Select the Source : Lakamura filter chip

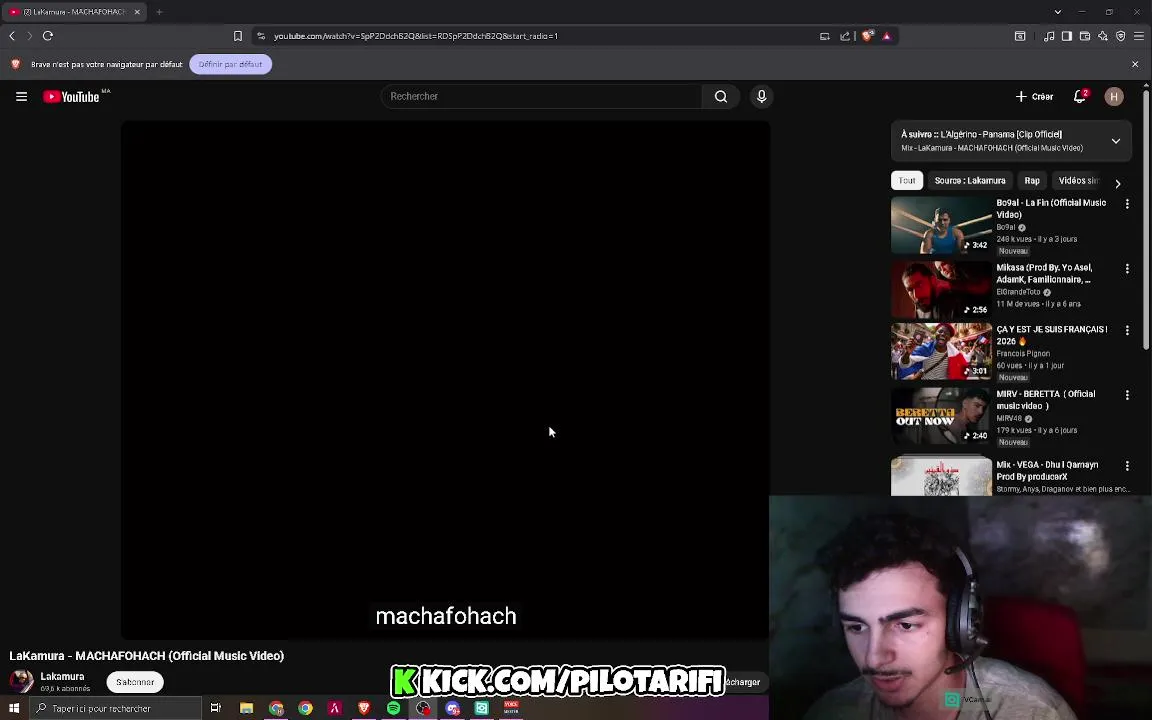click(970, 181)
